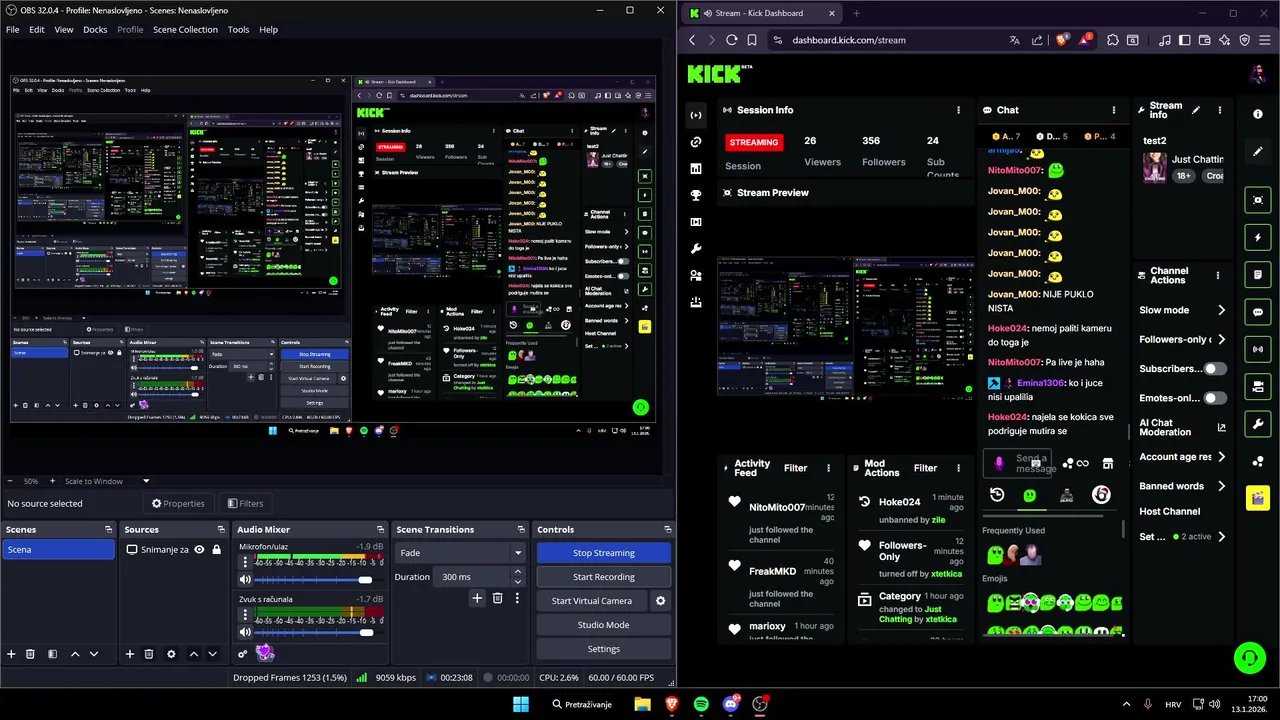Open Kick Stream sidebar icon
The width and height of the screenshot is (1280, 720).
(x=696, y=115)
